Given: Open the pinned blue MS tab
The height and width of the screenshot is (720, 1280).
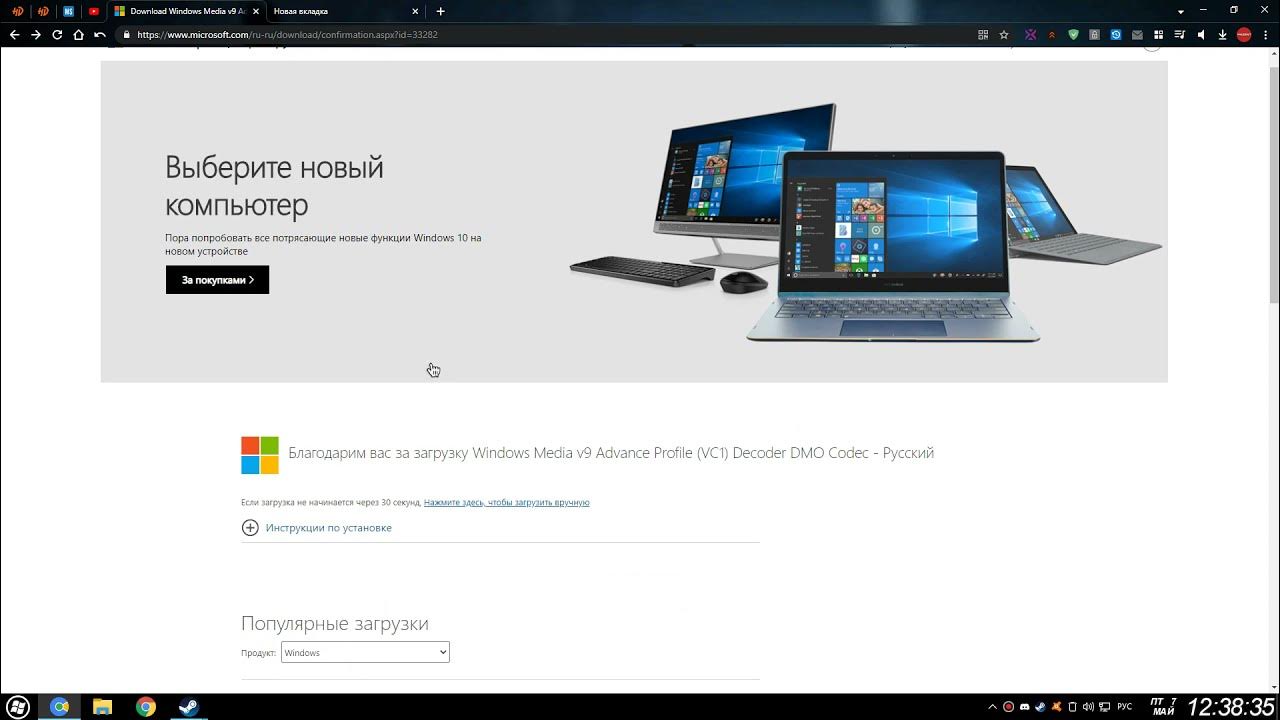Looking at the screenshot, I should pos(68,11).
